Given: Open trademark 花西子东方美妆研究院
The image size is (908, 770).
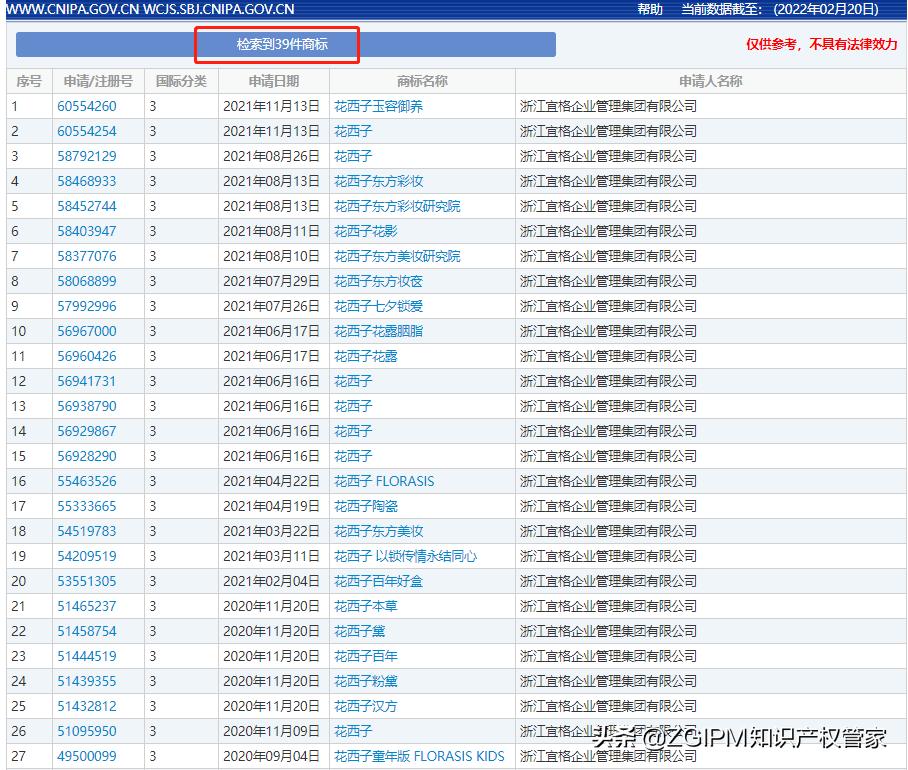Looking at the screenshot, I should coord(397,256).
